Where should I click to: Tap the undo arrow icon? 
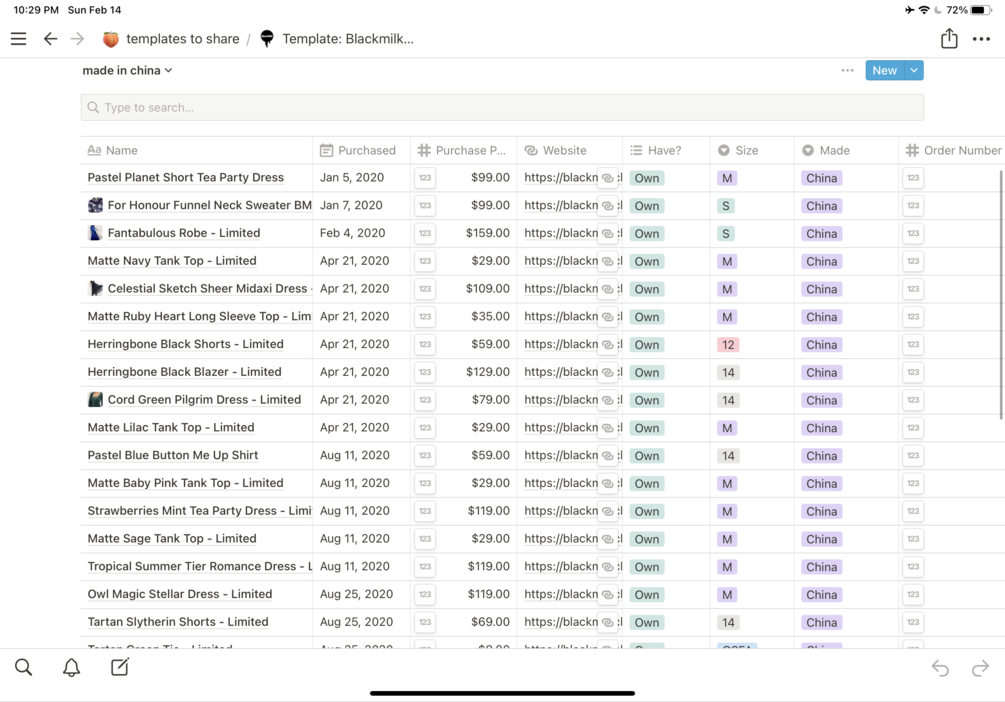click(940, 668)
